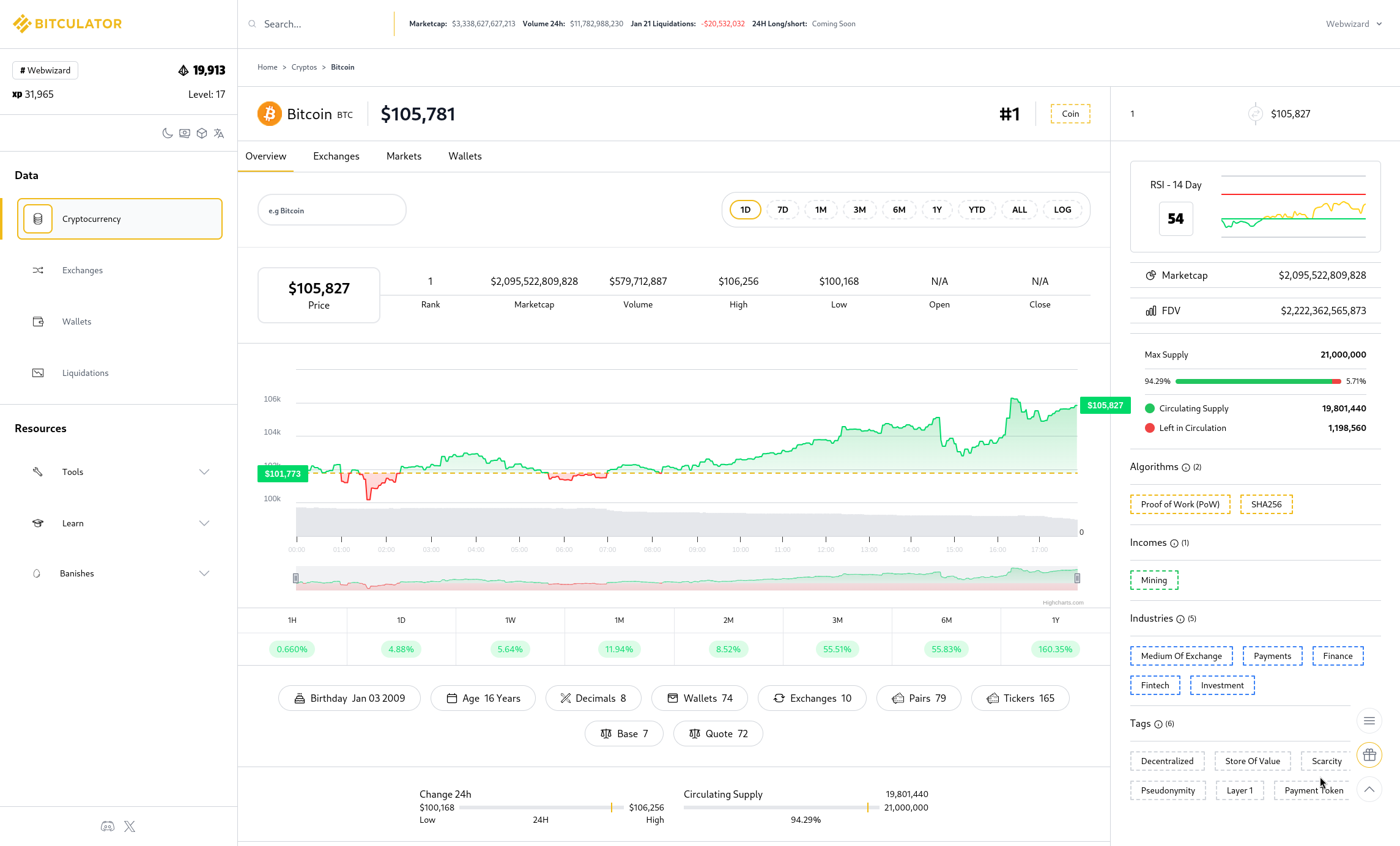Screen dimensions: 1400x846
Task: Click the SHA256 algorithm tag
Action: (1266, 504)
